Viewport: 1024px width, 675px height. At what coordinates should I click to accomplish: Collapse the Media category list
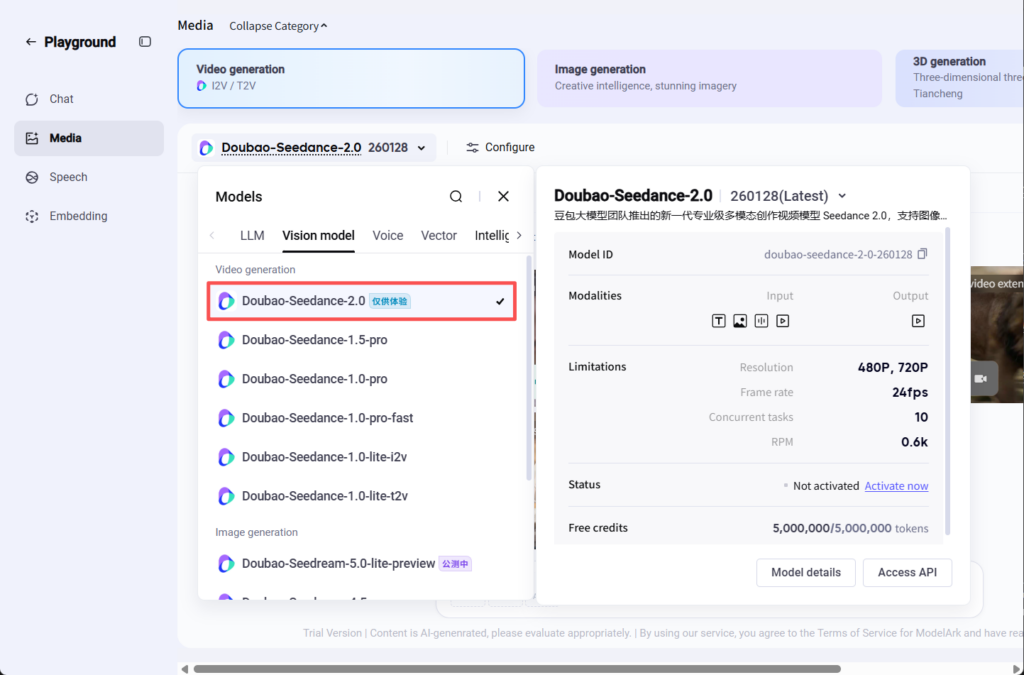(x=278, y=26)
